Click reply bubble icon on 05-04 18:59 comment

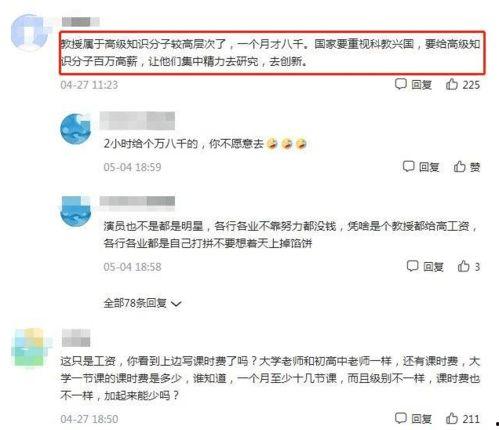click(409, 166)
